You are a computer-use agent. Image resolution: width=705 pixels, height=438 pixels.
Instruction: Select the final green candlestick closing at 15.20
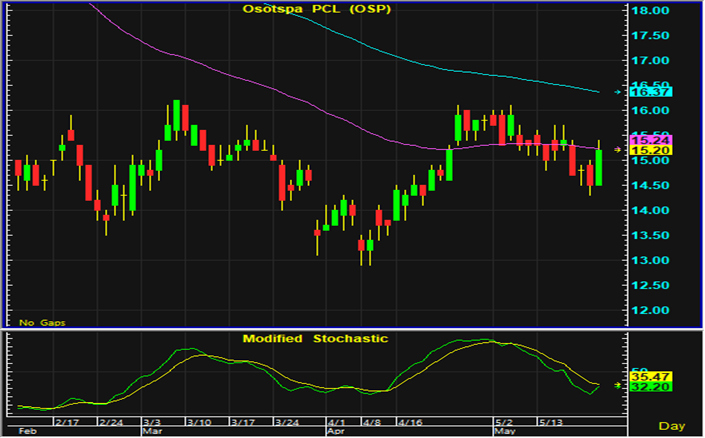tap(599, 163)
